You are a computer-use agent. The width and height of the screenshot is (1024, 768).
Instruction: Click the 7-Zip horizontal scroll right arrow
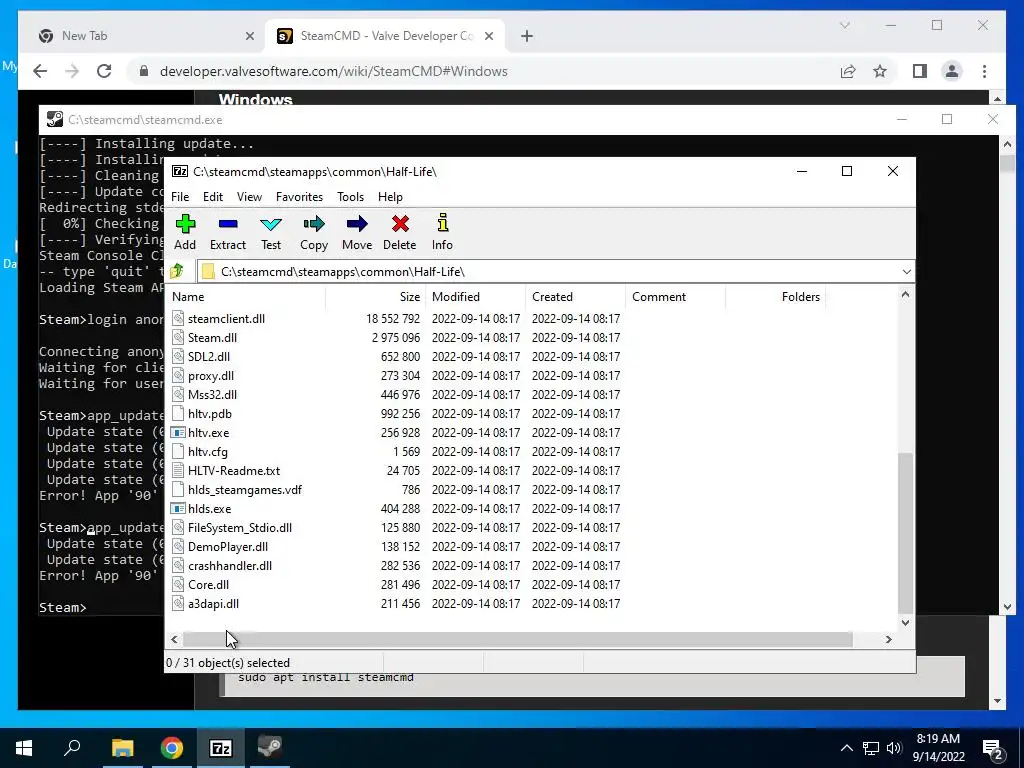(888, 639)
